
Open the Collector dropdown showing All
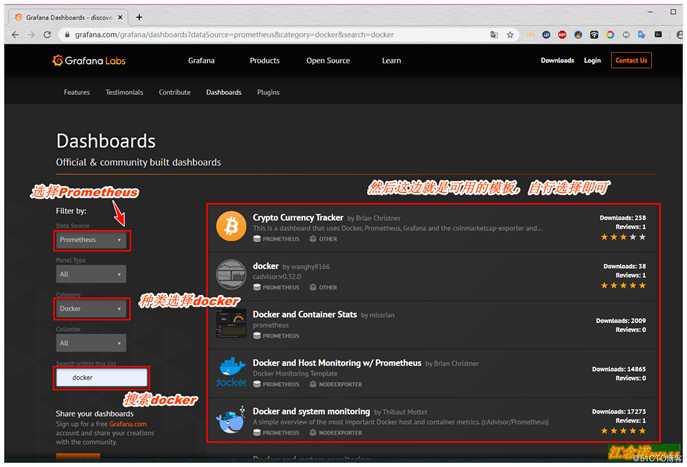click(91, 343)
